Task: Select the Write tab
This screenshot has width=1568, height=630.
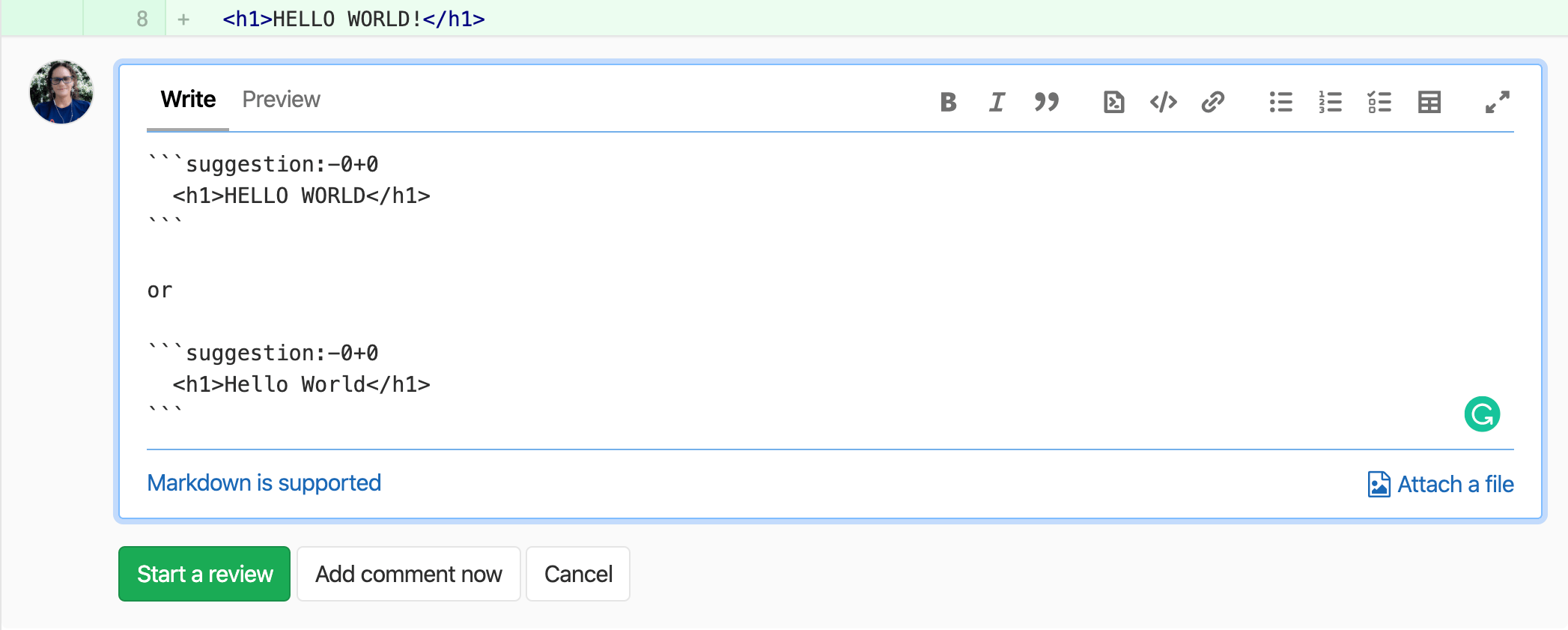Action: 186,99
